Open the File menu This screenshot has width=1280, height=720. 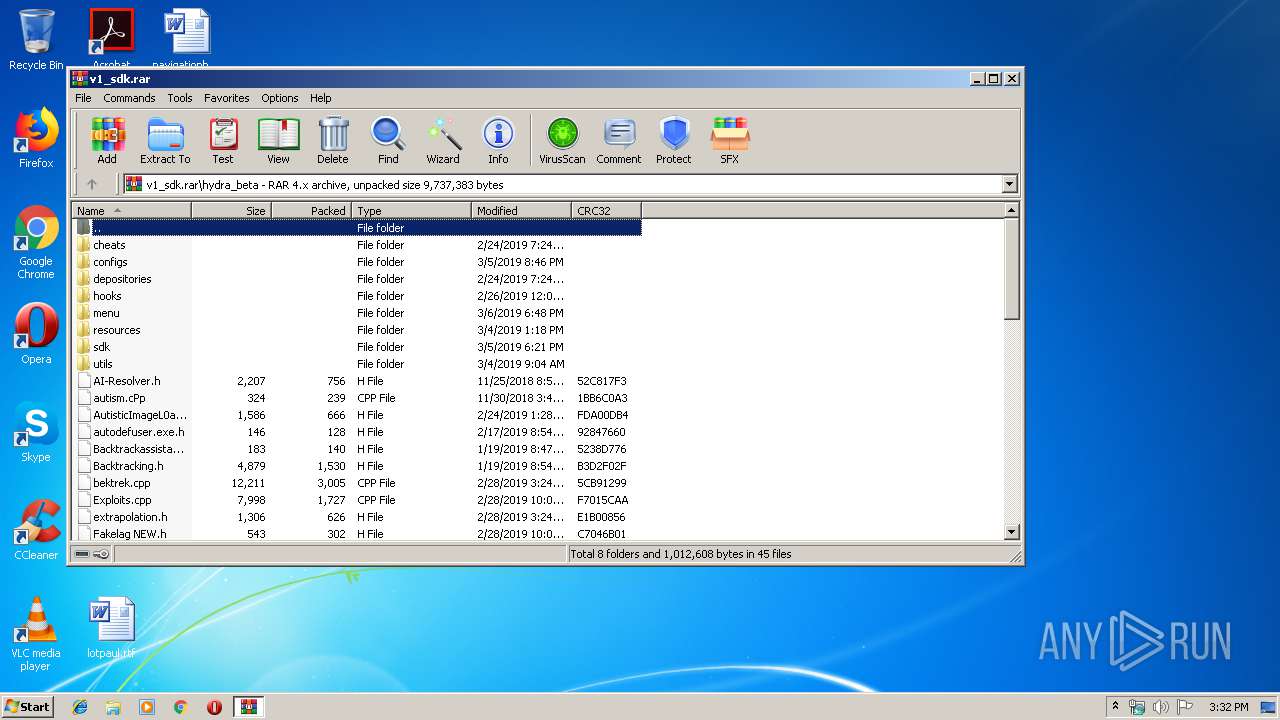coord(83,98)
